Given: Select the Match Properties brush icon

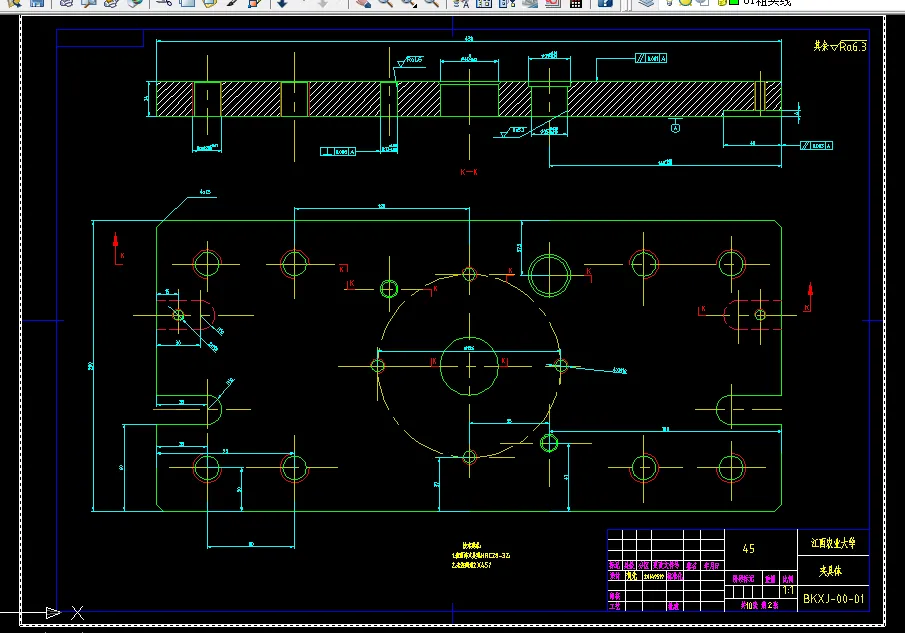Looking at the screenshot, I should (232, 3).
